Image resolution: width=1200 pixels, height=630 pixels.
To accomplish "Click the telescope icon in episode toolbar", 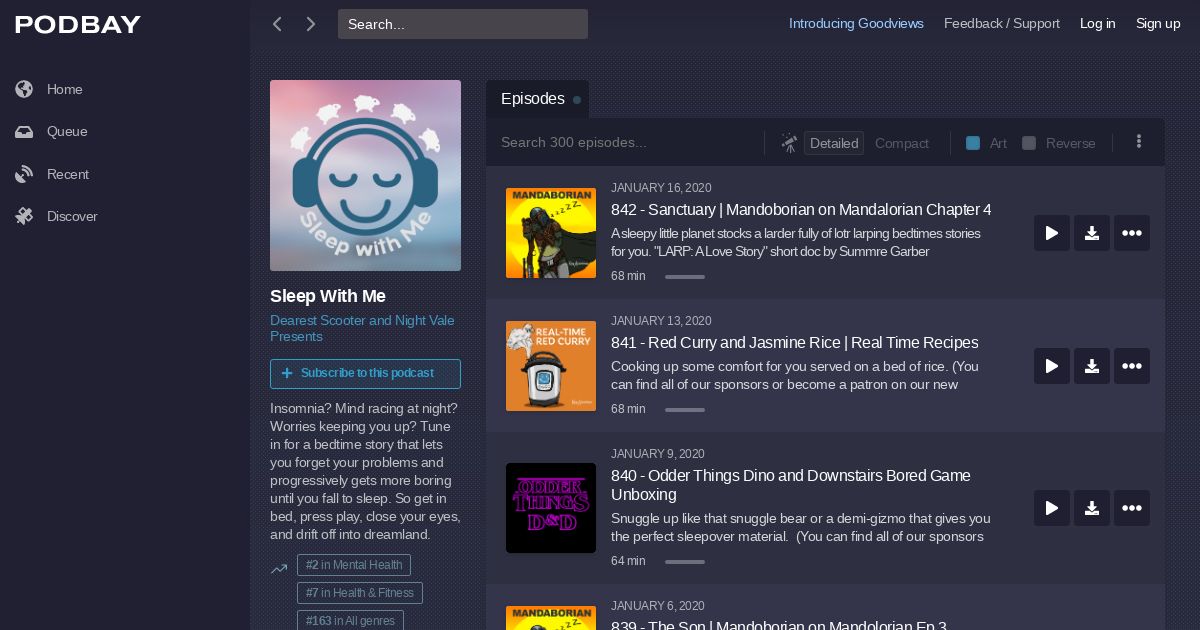I will pyautogui.click(x=789, y=143).
